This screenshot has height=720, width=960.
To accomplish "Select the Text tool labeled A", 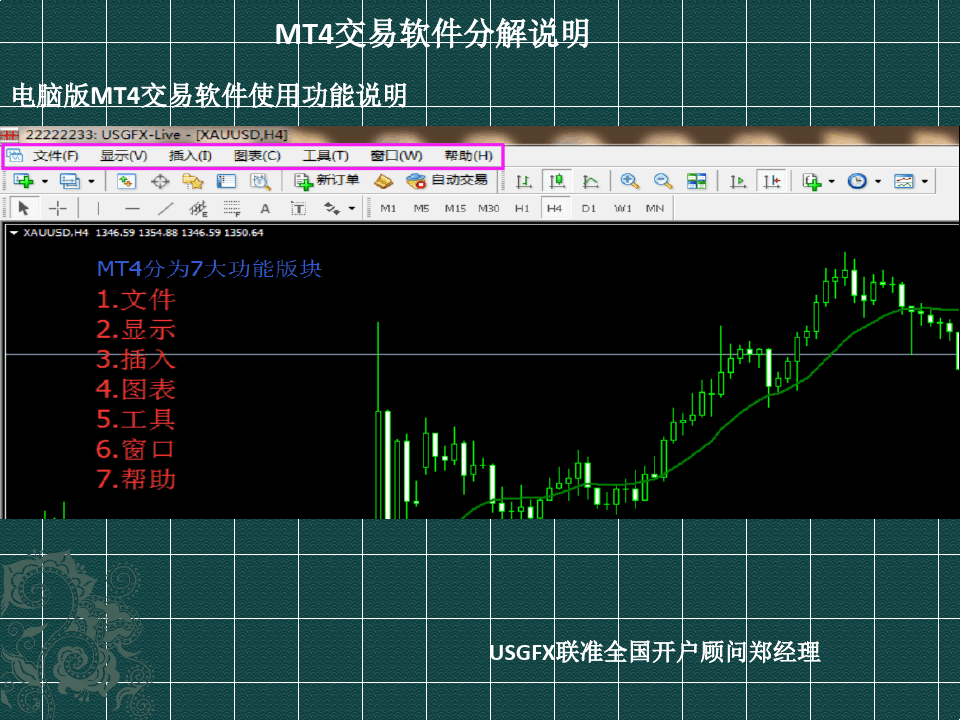I will click(265, 209).
